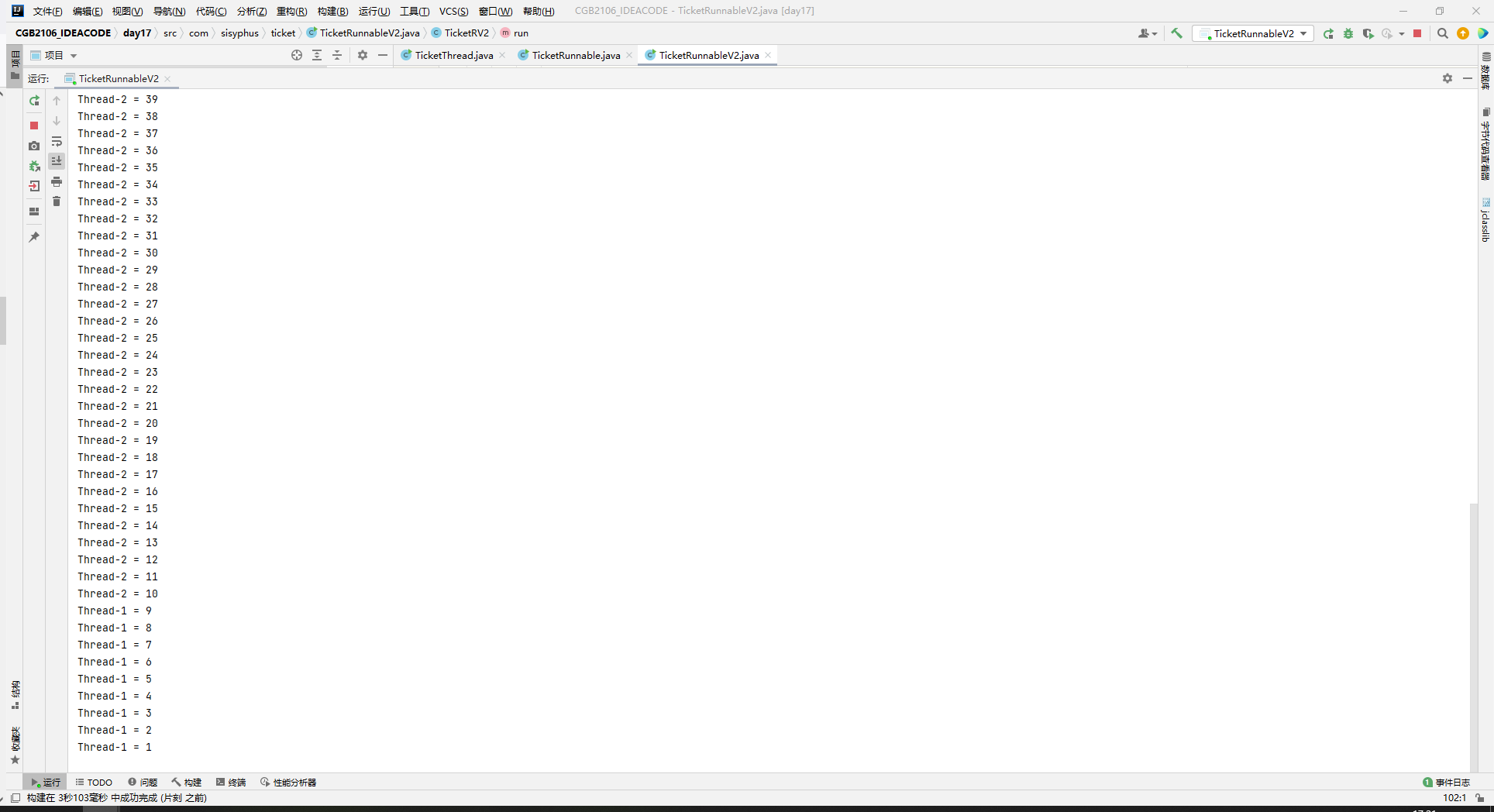This screenshot has width=1494, height=812.
Task: Click the colorful plugin icon at top right
Action: coord(1482,33)
